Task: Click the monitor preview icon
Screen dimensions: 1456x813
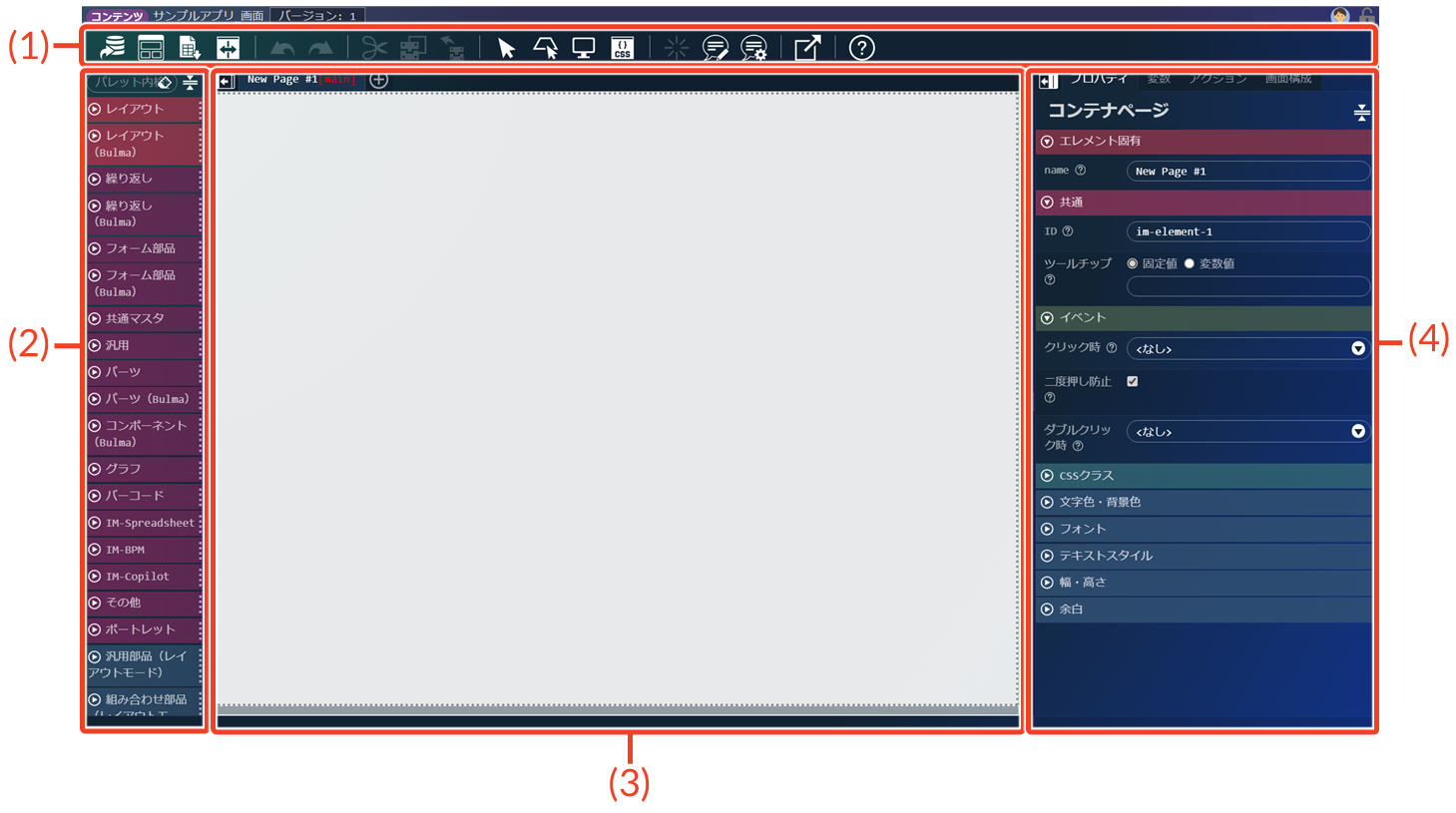Action: 584,48
